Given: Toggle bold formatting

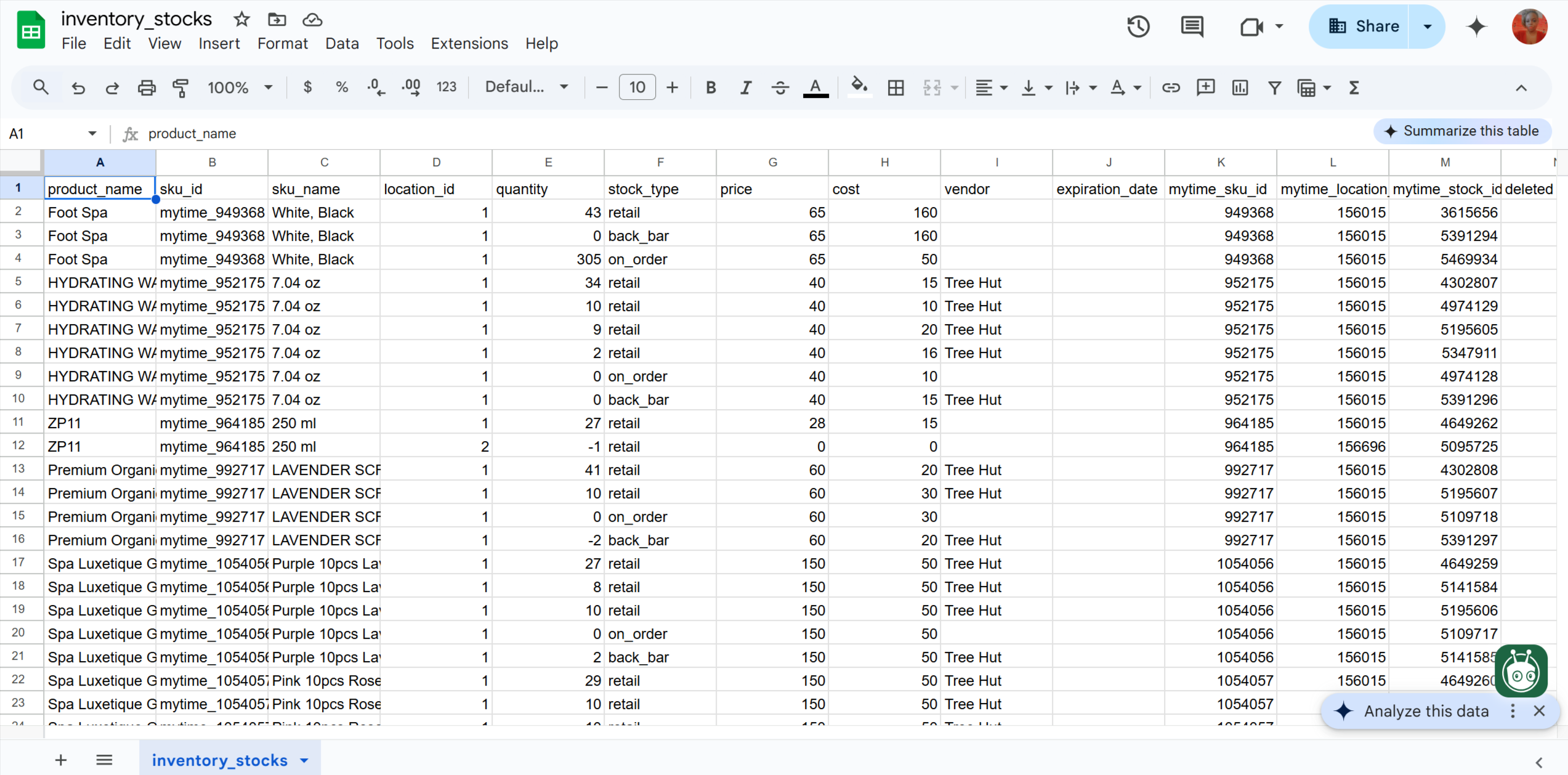Looking at the screenshot, I should pyautogui.click(x=711, y=87).
